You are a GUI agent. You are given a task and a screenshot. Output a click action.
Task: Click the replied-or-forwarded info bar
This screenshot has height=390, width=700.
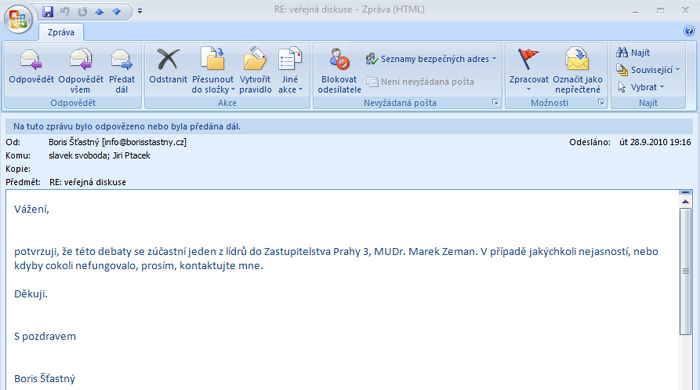350,126
